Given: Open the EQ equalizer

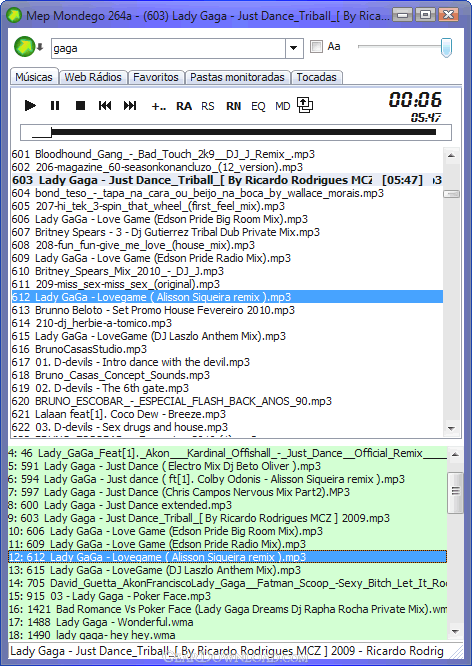Looking at the screenshot, I should click(258, 106).
